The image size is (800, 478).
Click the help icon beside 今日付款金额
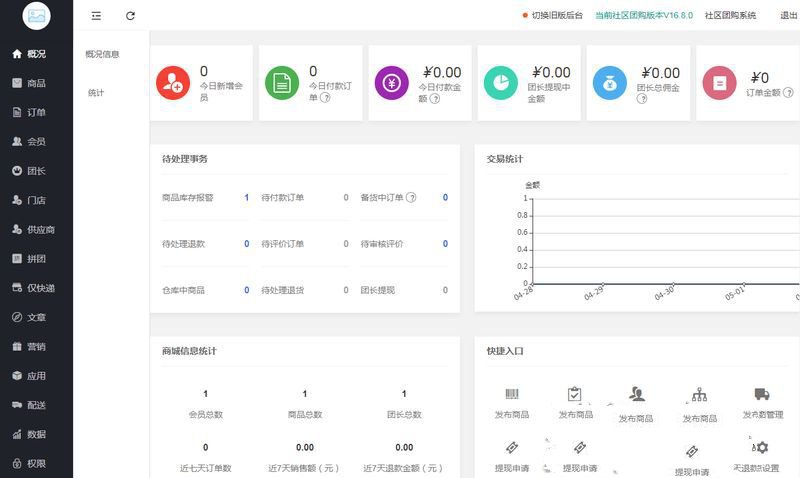(x=435, y=98)
